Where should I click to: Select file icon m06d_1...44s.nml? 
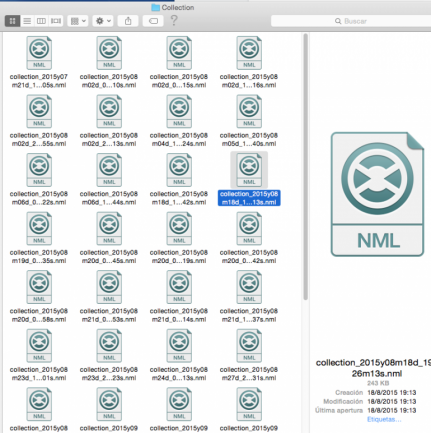coord(109,170)
